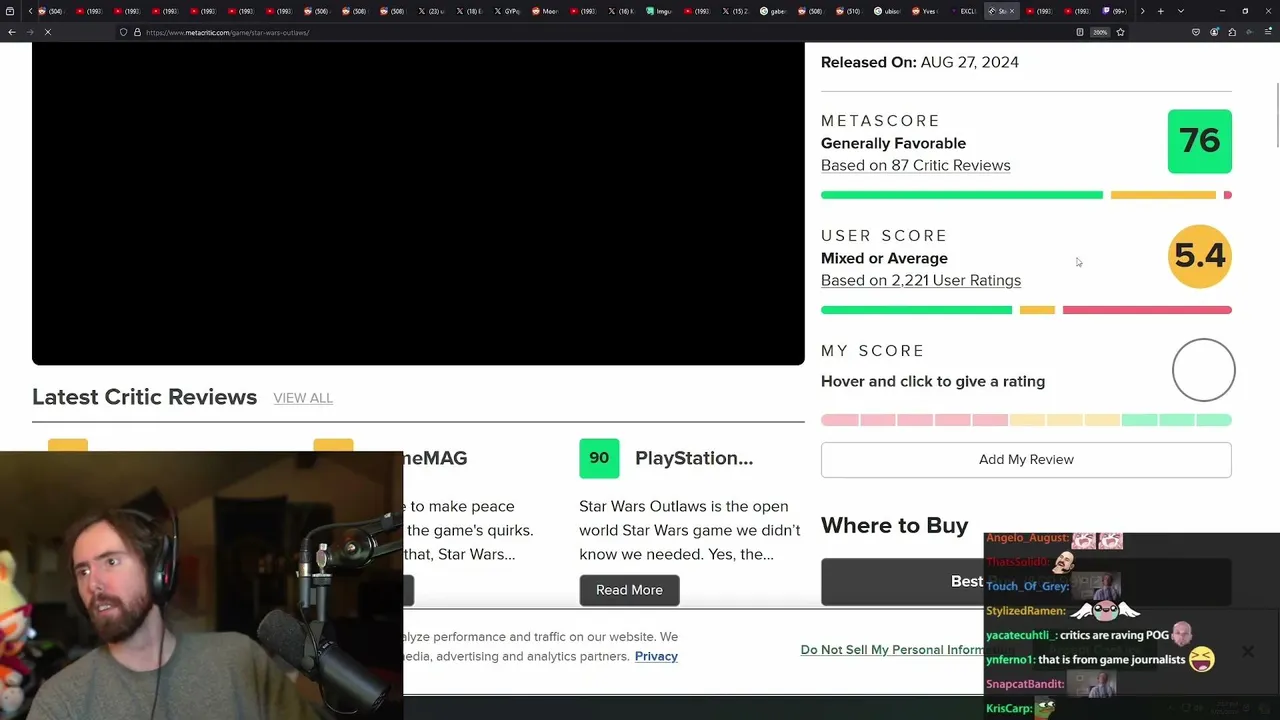Expand the list all tabs chevron

(x=1180, y=11)
